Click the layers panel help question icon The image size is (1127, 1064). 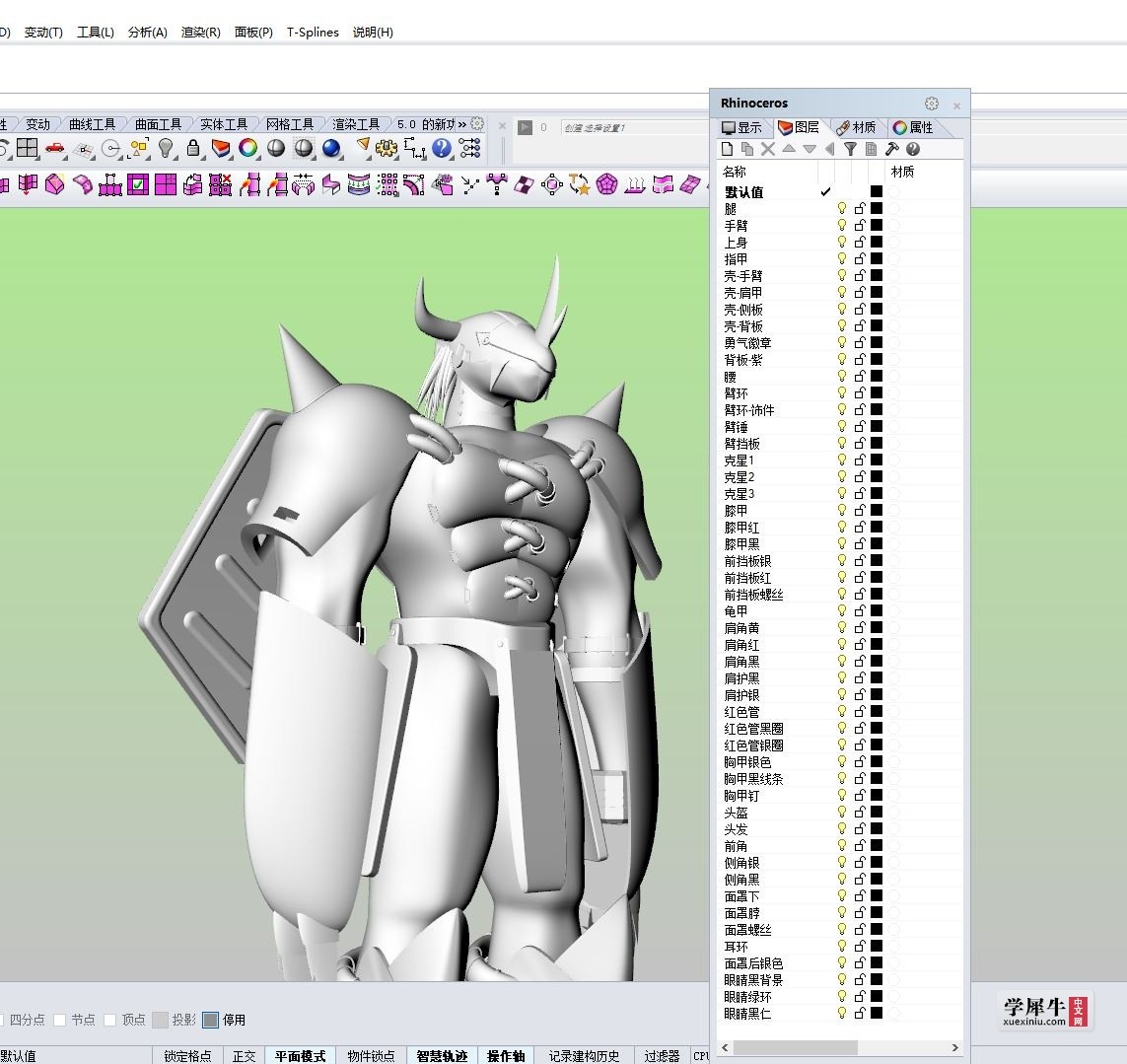(x=913, y=149)
